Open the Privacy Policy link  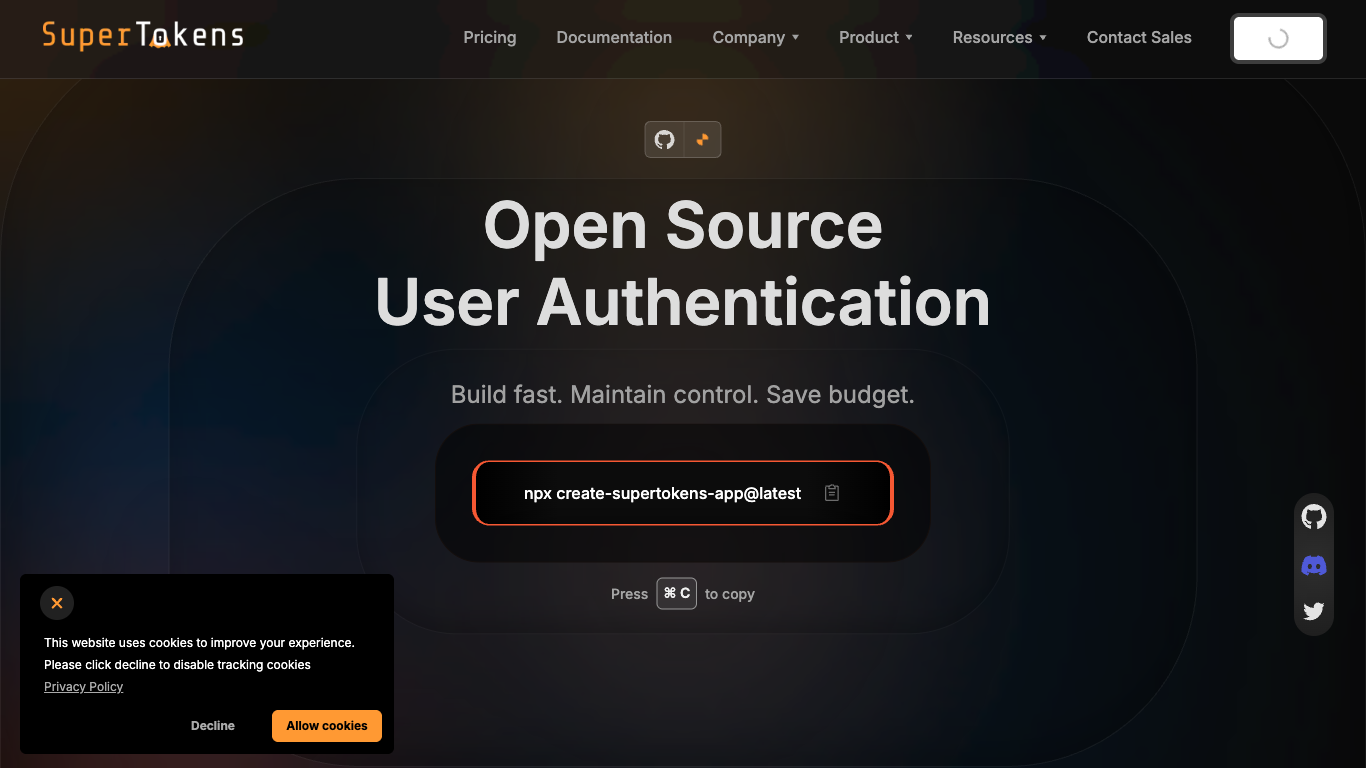[83, 687]
